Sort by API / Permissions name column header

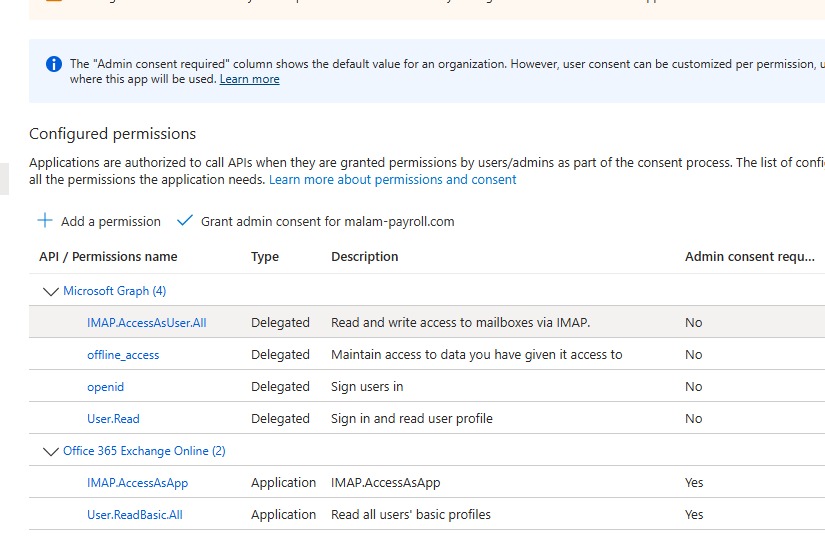[108, 257]
